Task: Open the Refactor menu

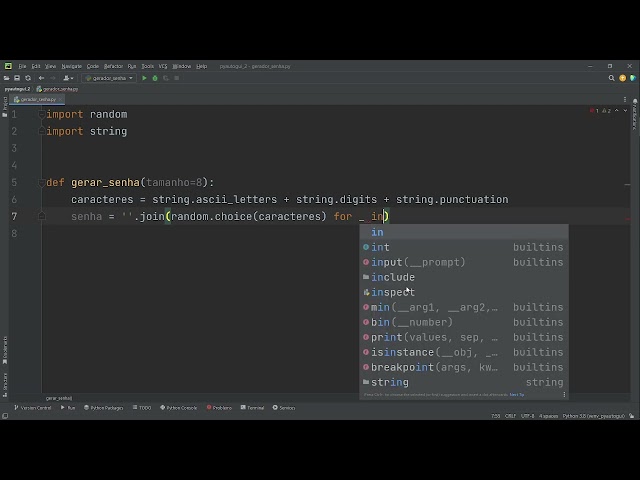Action: coord(113,66)
